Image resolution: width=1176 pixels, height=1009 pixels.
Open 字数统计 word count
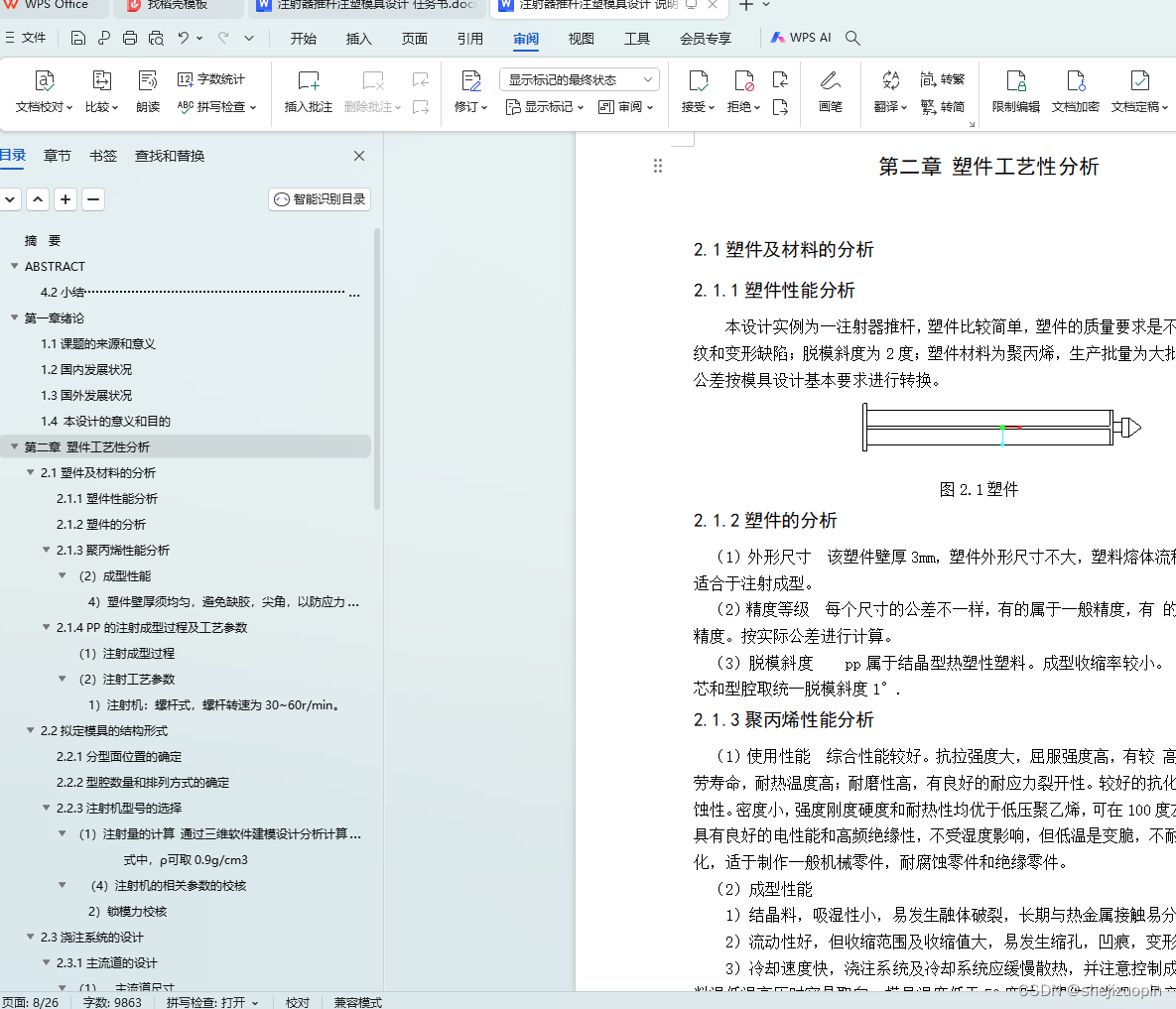tap(211, 78)
